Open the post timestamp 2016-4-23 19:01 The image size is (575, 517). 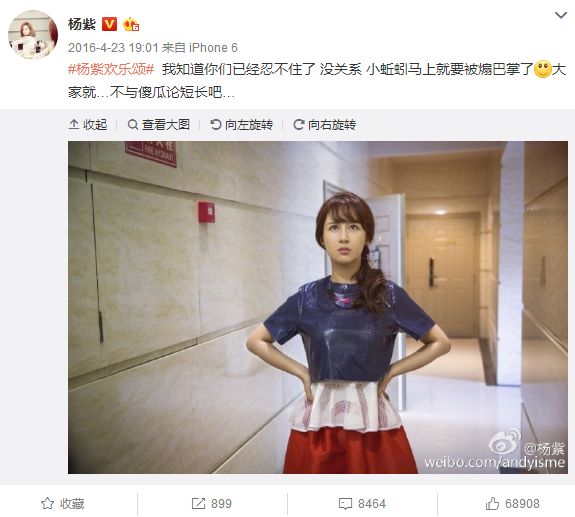113,48
